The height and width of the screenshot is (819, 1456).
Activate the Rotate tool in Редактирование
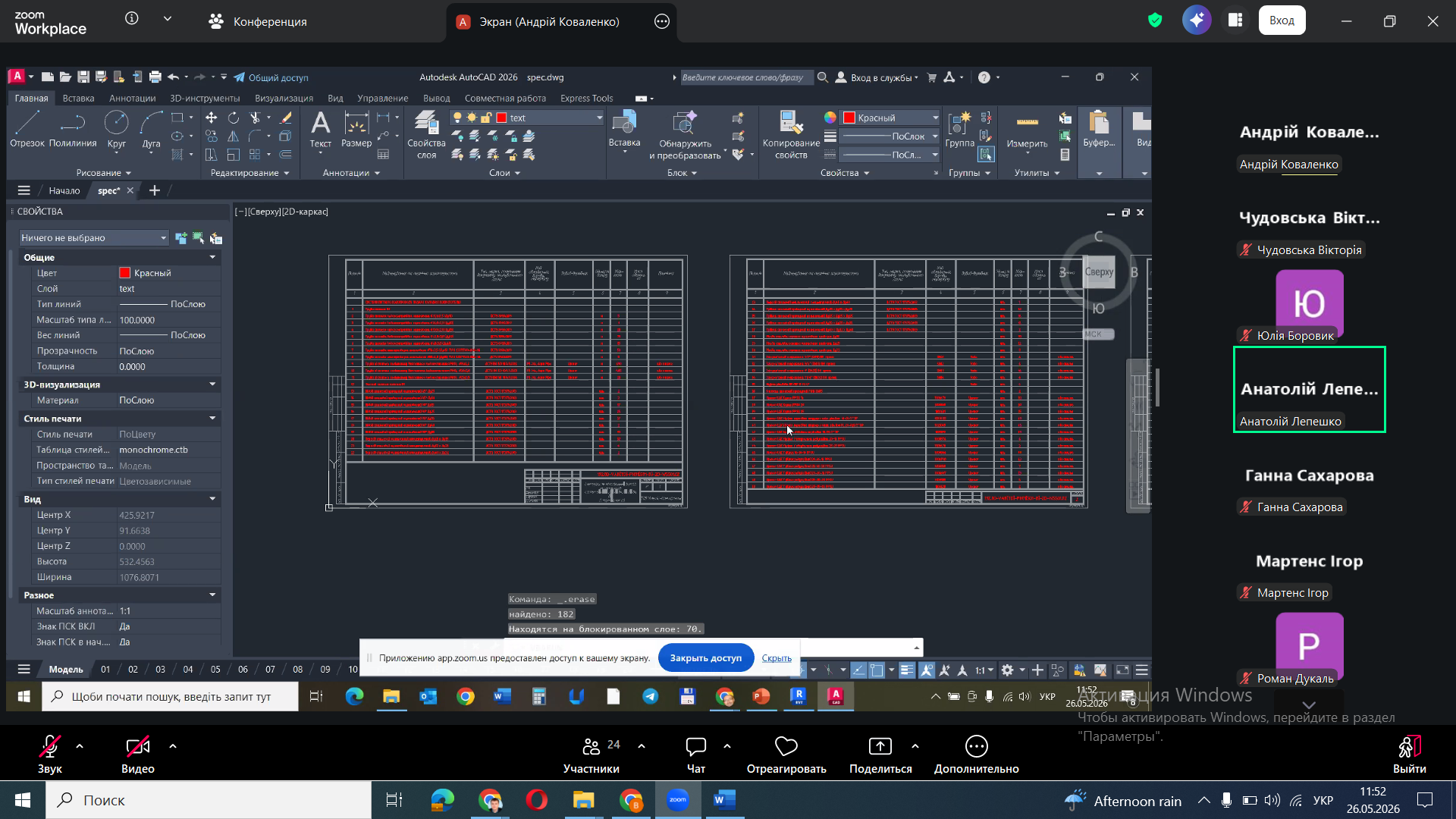234,118
